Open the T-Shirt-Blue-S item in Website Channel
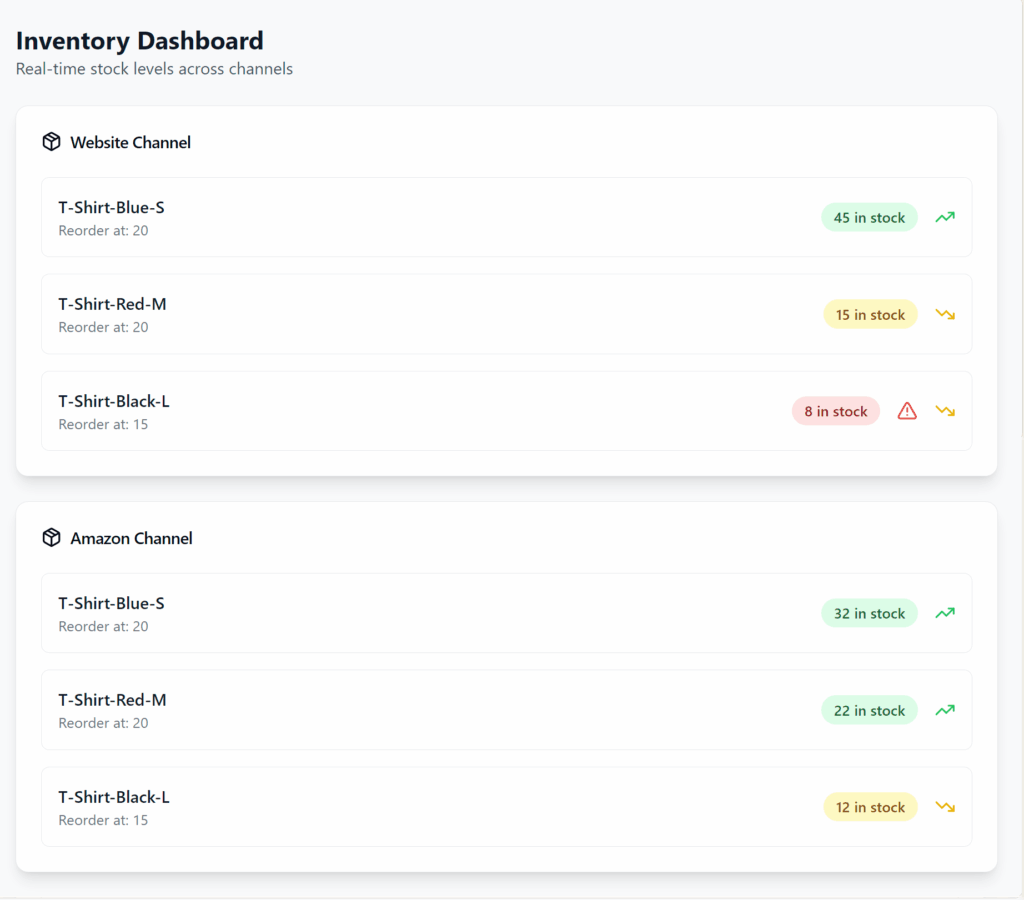Screen dimensions: 1024x900 coord(506,217)
